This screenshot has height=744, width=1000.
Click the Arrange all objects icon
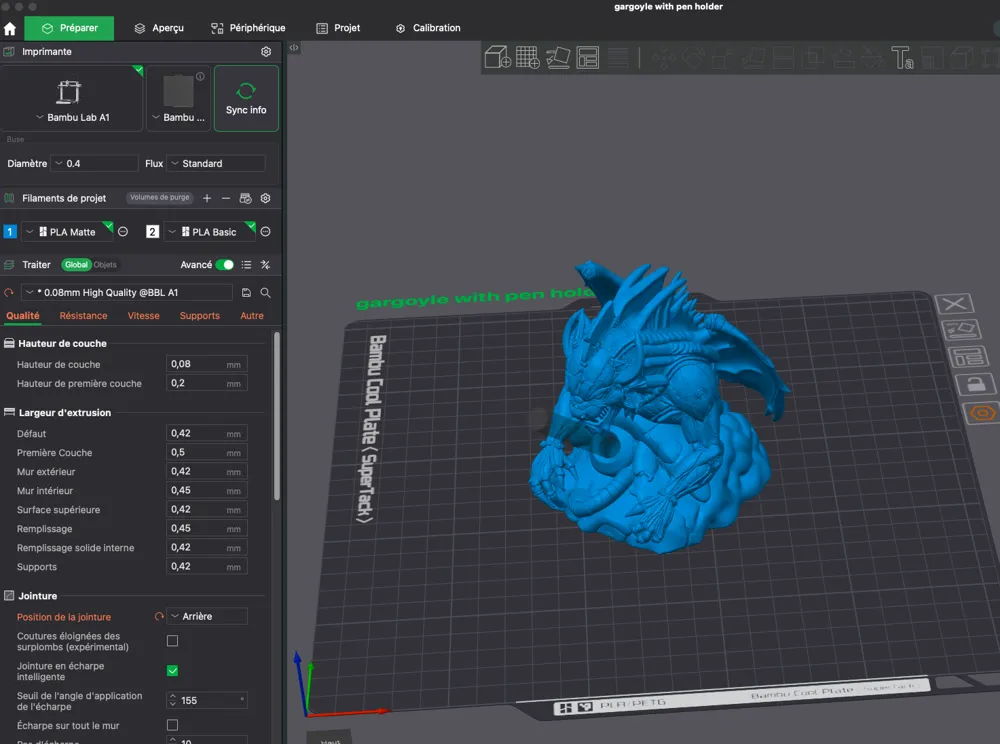[587, 57]
